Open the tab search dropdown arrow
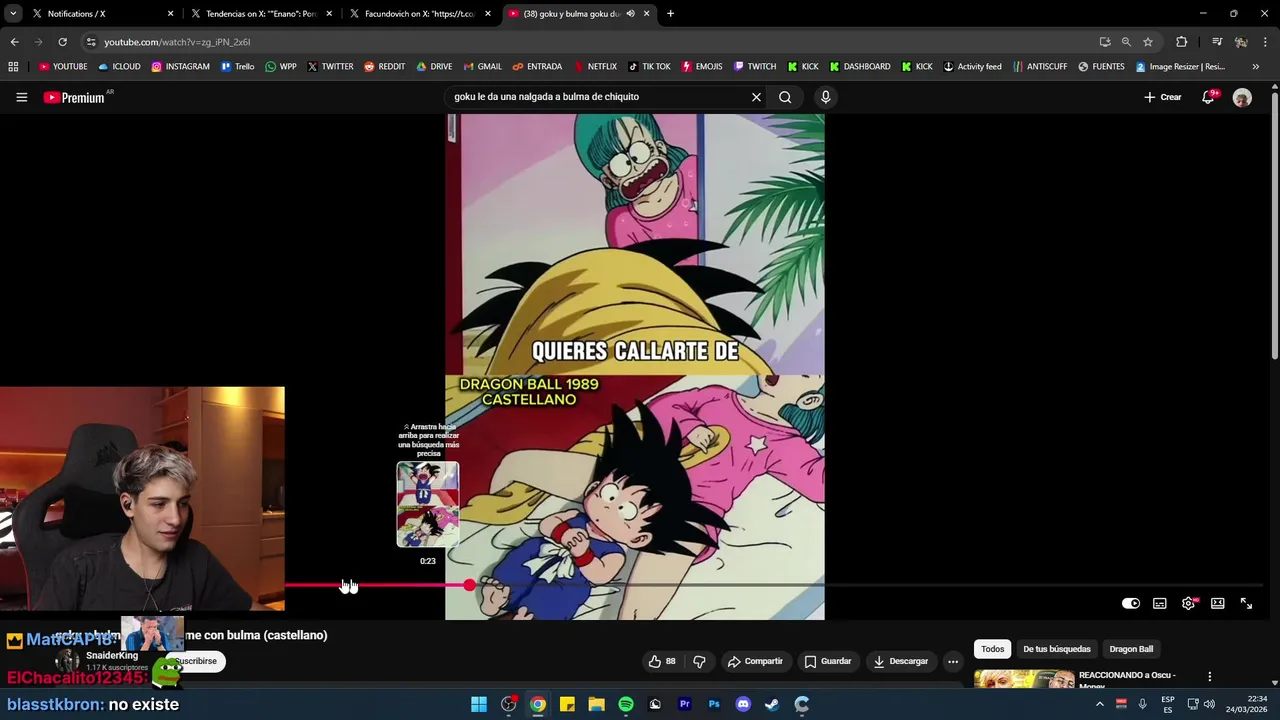This screenshot has height=720, width=1280. click(x=13, y=14)
